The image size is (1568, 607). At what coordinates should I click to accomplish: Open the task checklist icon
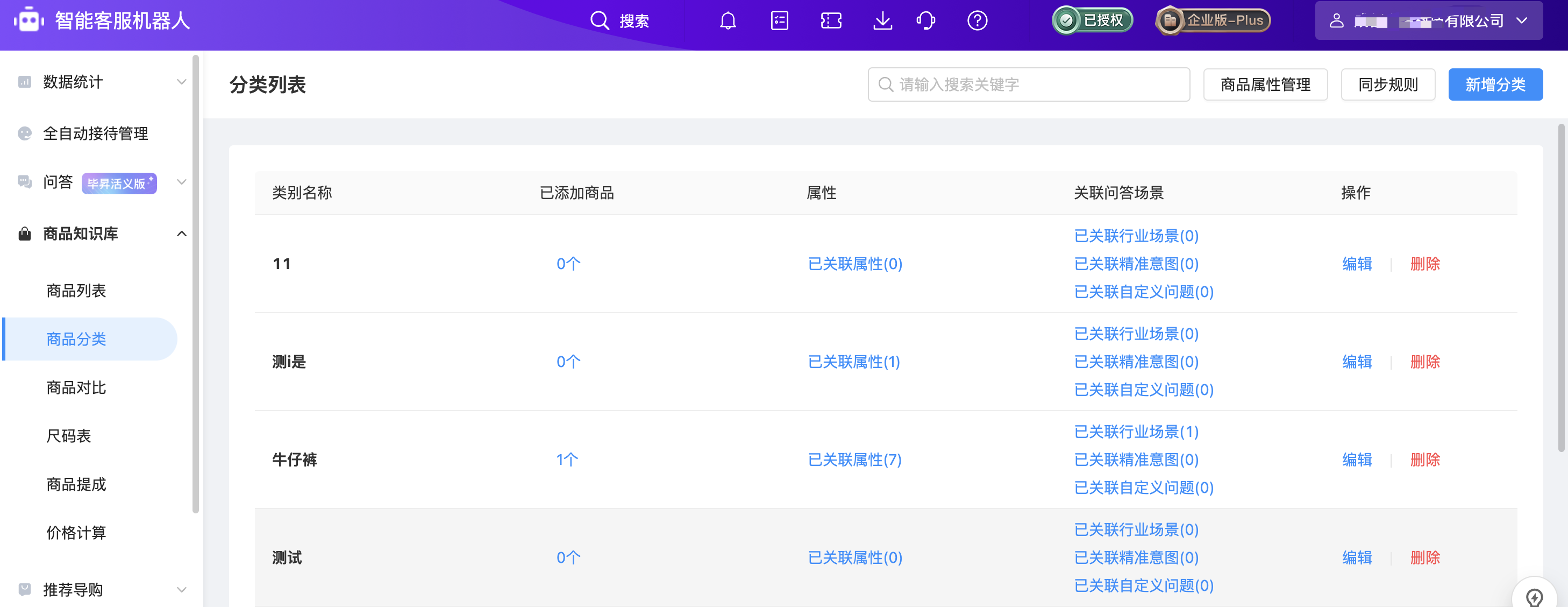779,21
